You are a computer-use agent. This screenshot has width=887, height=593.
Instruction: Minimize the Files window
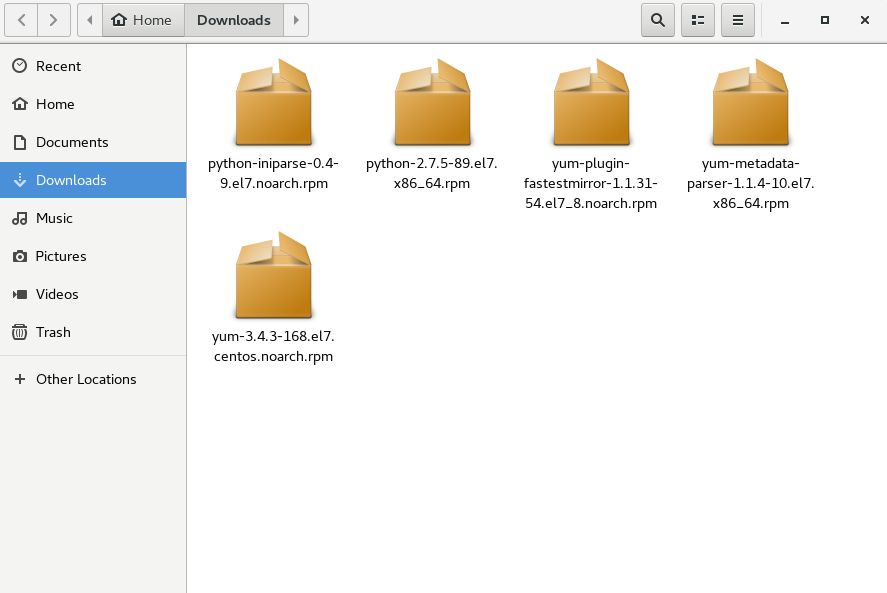[785, 21]
